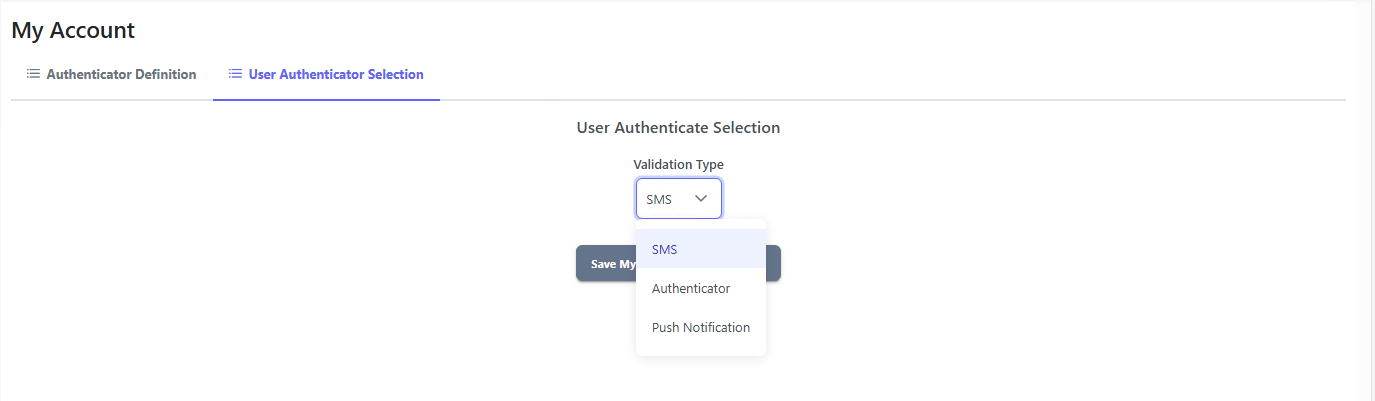Pick the Push Notification validation option
The width and height of the screenshot is (1375, 401).
pos(701,327)
